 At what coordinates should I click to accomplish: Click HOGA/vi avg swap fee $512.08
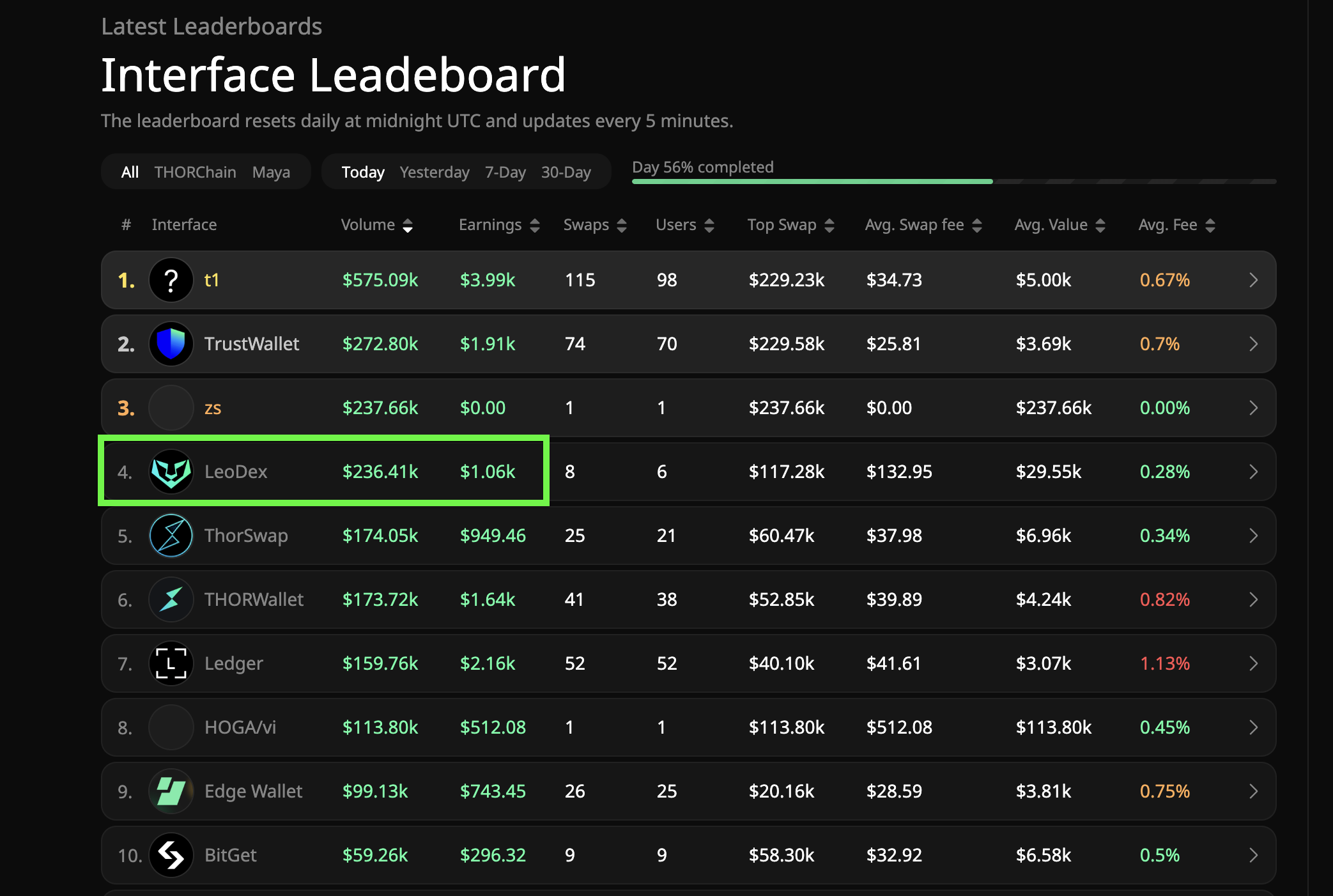[x=899, y=727]
